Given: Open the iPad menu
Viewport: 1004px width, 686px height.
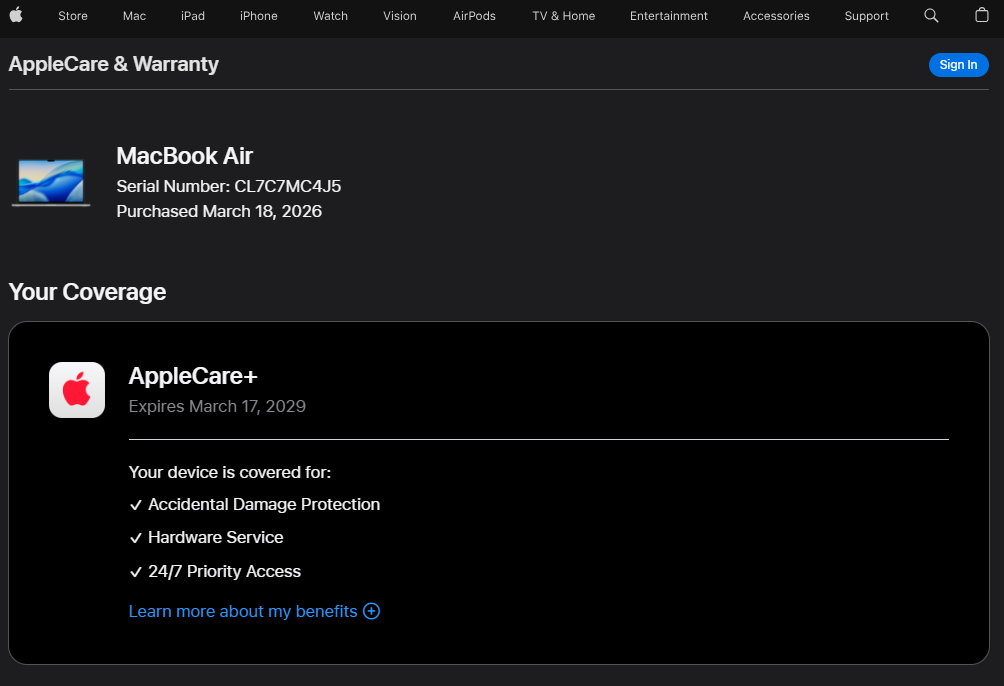Looking at the screenshot, I should (193, 16).
